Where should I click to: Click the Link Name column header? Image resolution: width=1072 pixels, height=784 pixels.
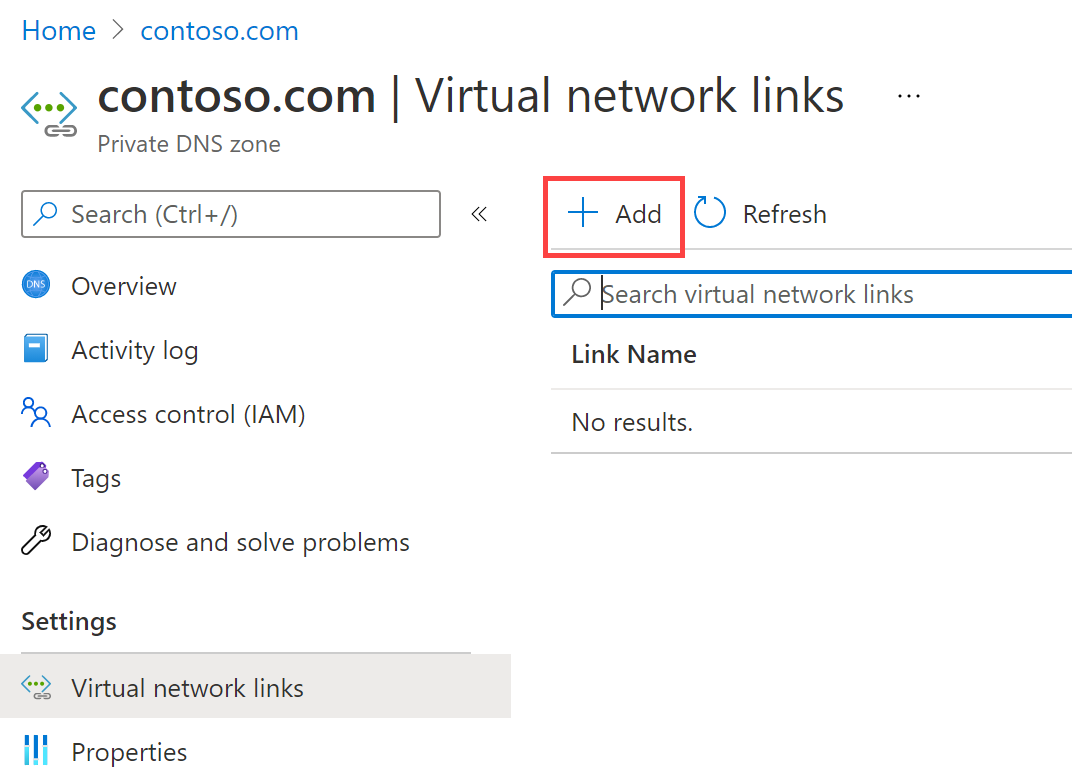tap(633, 354)
